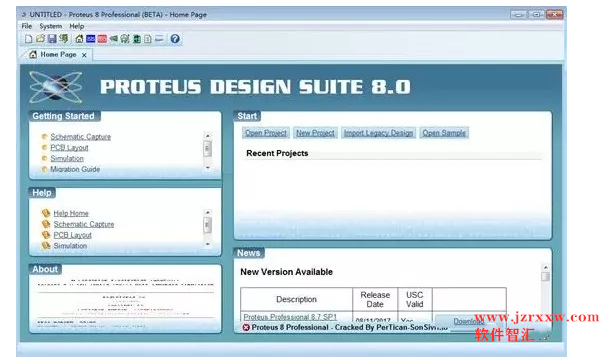Open the File menu
Viewport: 603px width, 362px height.
[27, 26]
